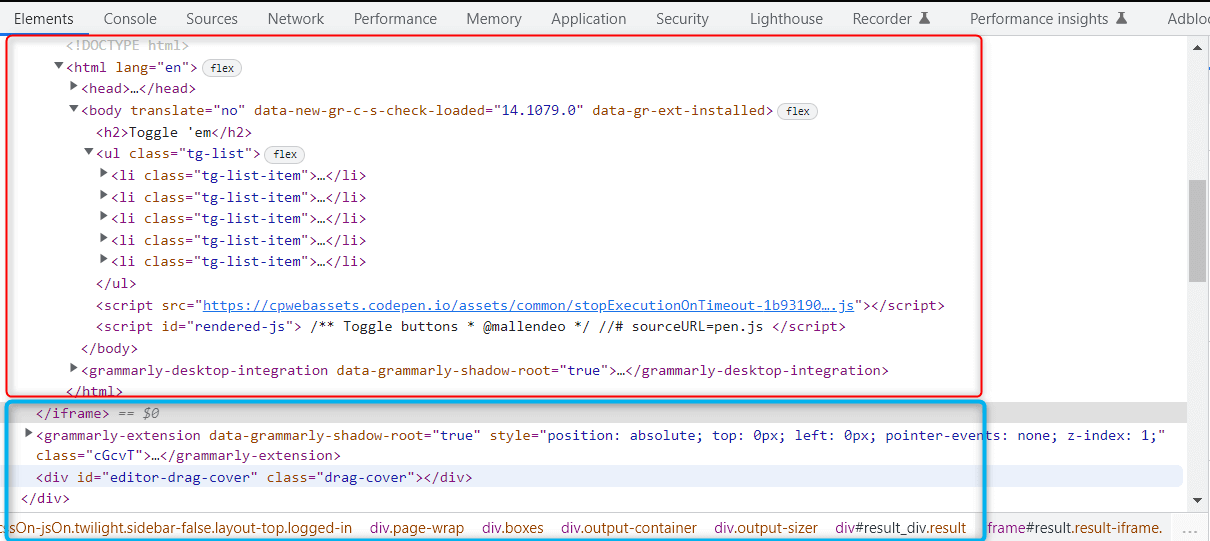This screenshot has width=1210, height=541.
Task: Click the scrollbar down arrow
Action: (1197, 499)
